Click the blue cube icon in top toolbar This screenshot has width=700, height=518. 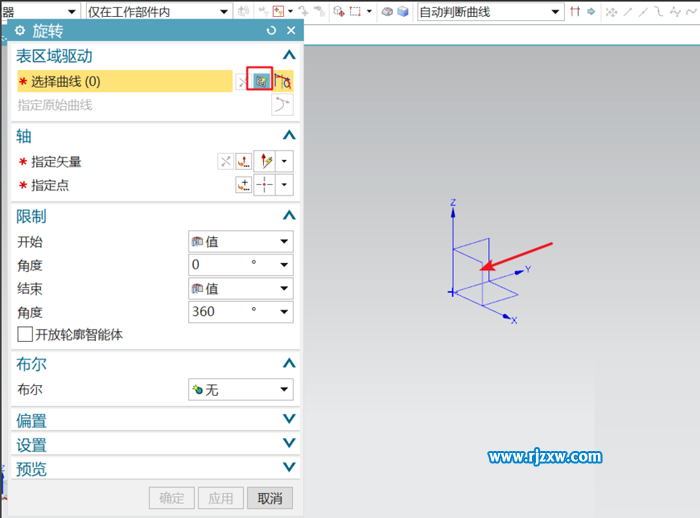click(403, 12)
